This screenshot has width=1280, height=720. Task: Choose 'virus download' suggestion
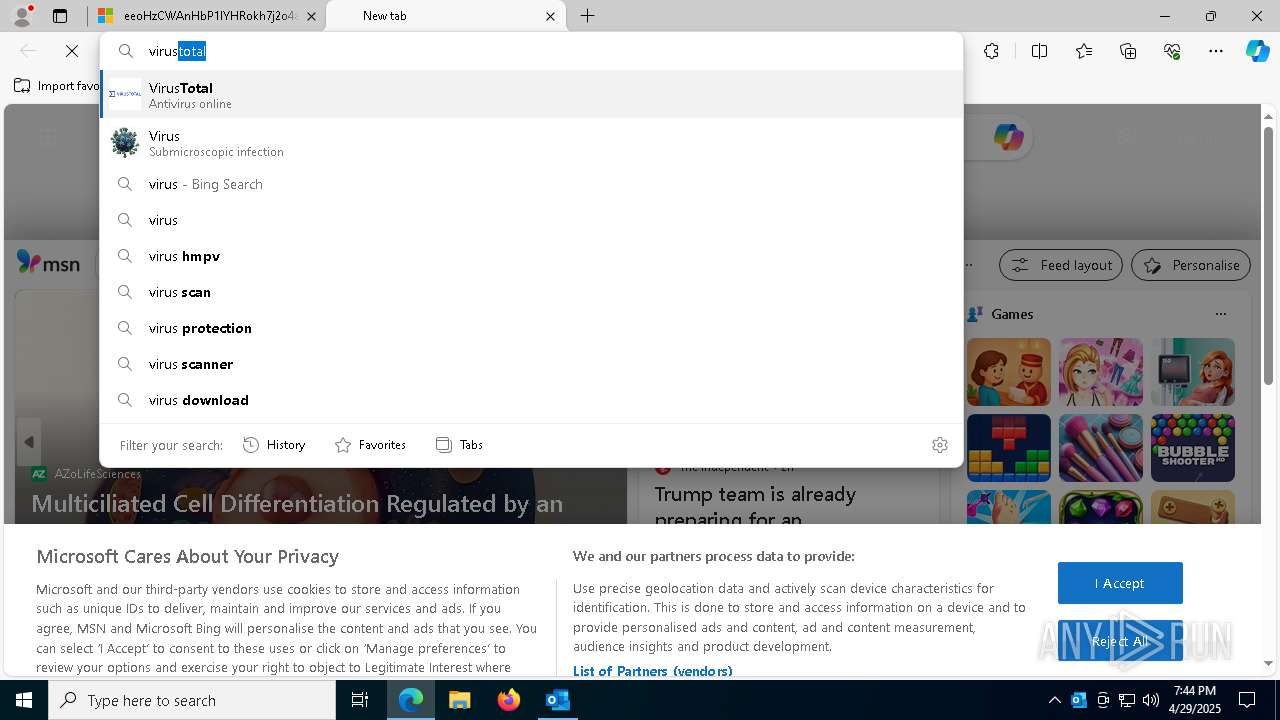tap(531, 400)
